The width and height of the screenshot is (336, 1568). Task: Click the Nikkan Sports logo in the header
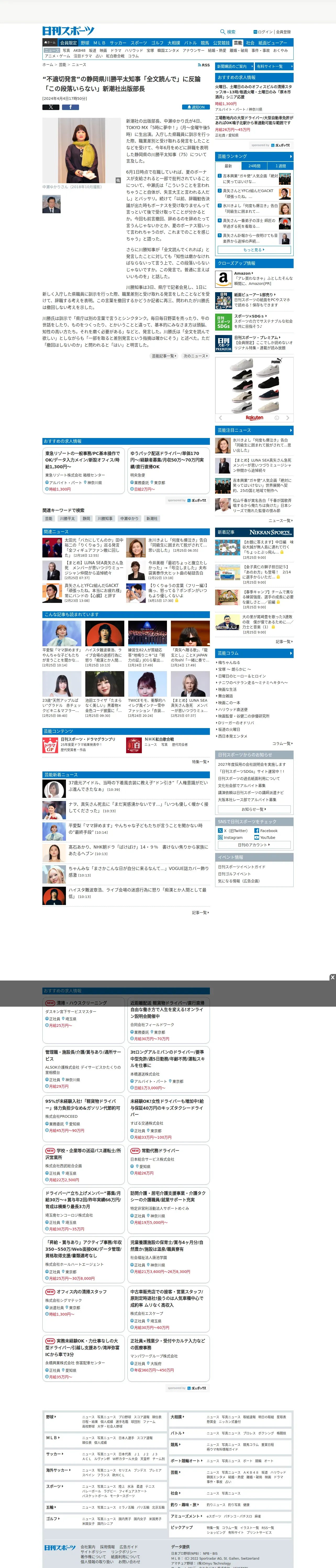click(68, 31)
